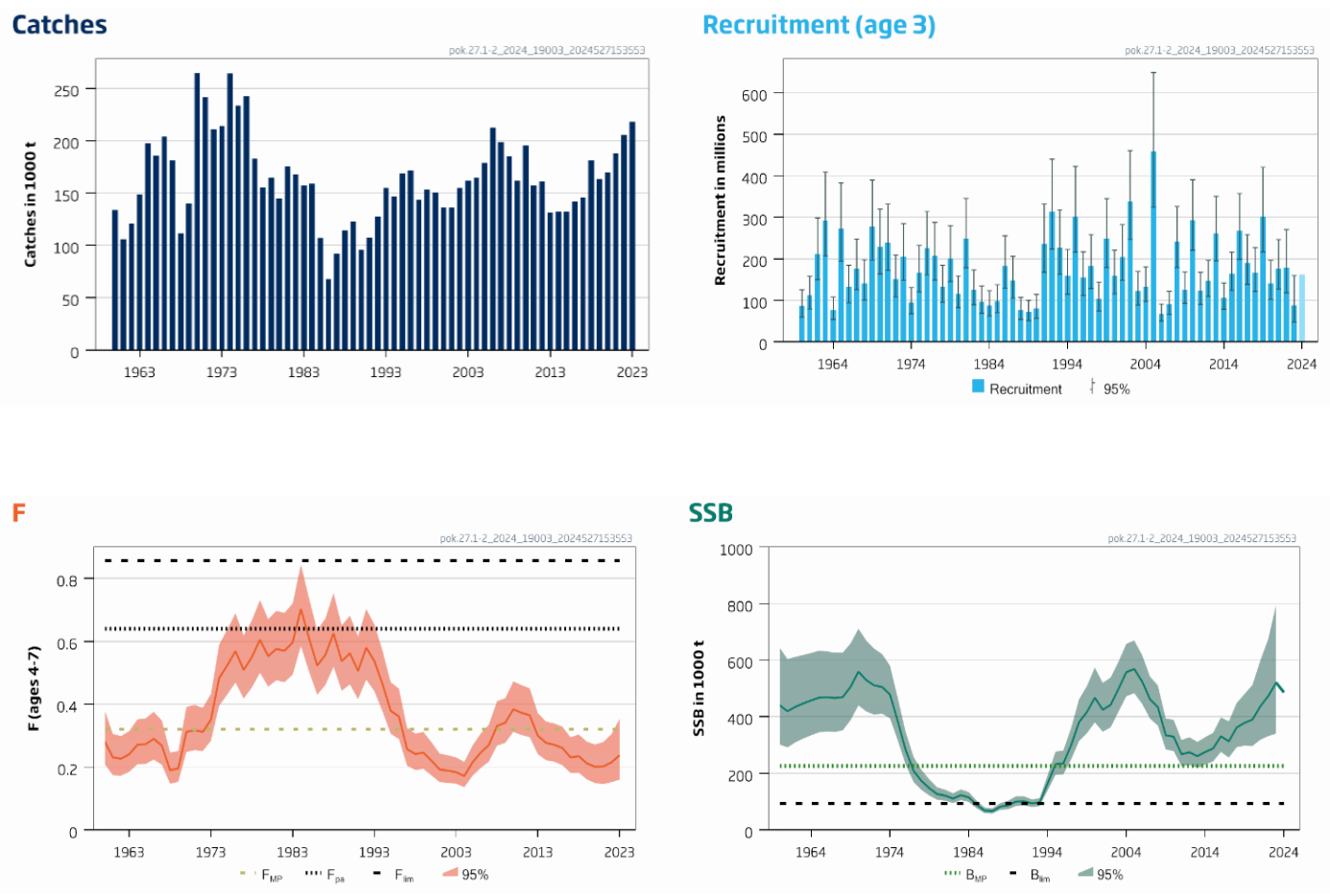
Task: Select the BMP legend entry
Action: click(965, 875)
